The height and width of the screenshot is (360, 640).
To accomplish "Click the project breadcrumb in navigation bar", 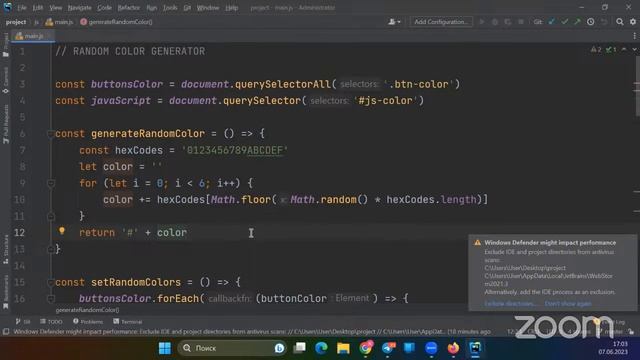I will point(16,22).
